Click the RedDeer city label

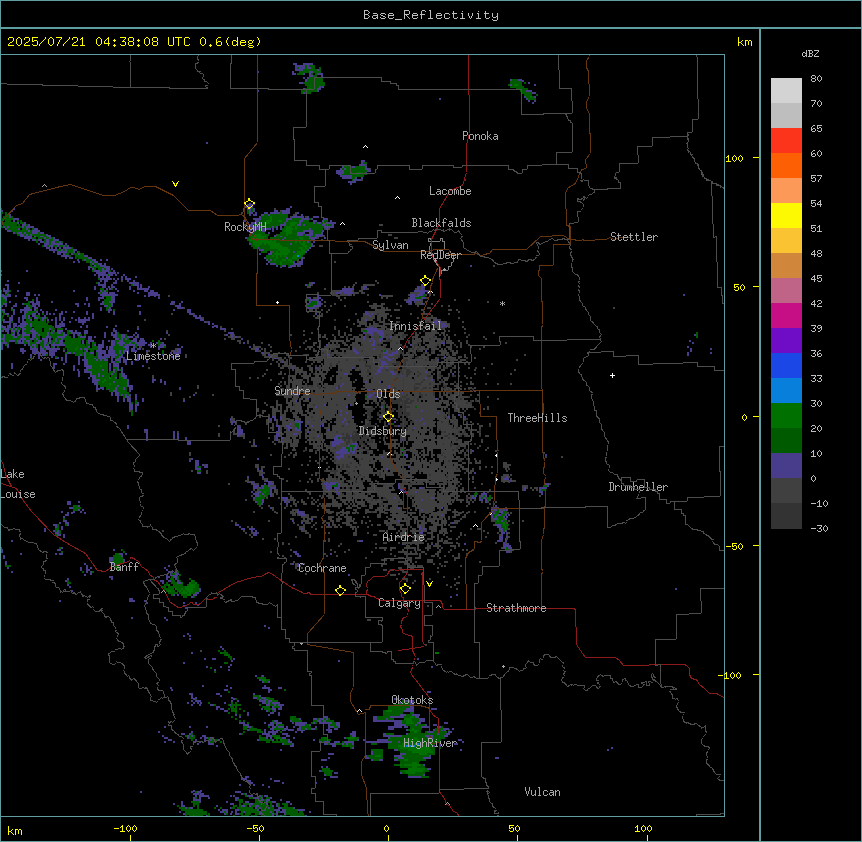point(440,254)
